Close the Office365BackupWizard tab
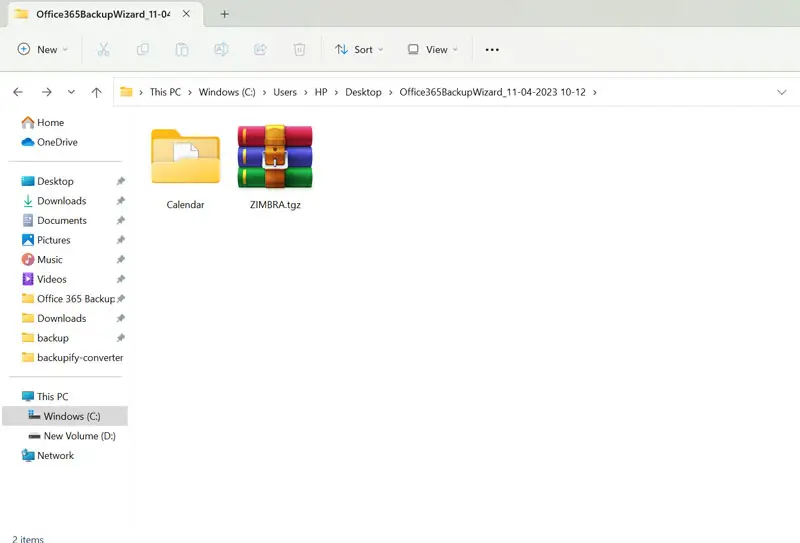Screen dimensions: 800x543 [186, 14]
